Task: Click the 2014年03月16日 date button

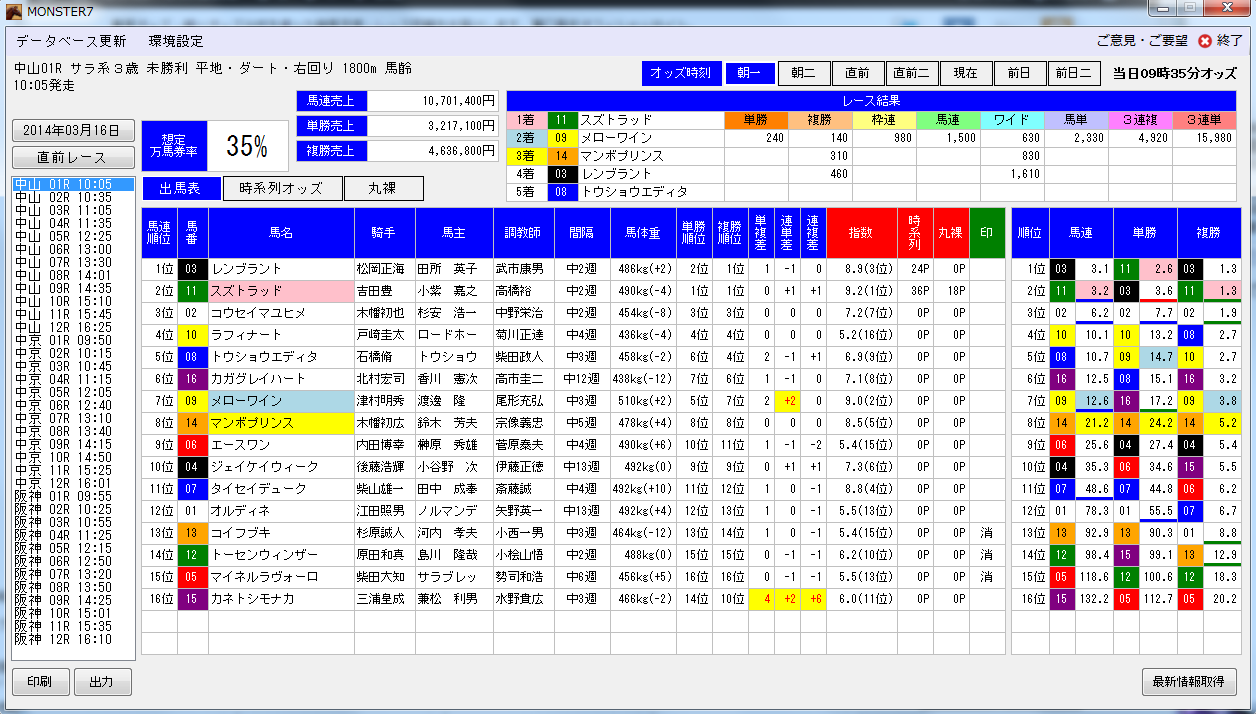Action: point(73,131)
